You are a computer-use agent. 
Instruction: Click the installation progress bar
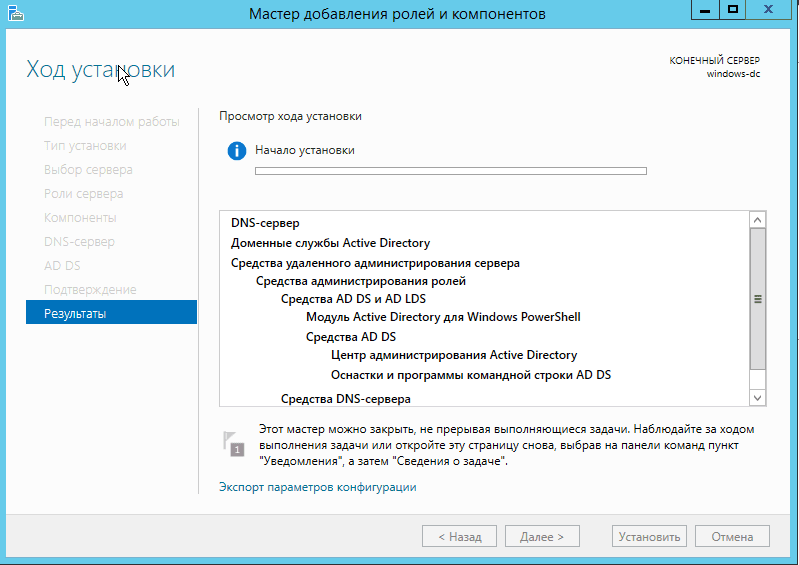coord(451,171)
